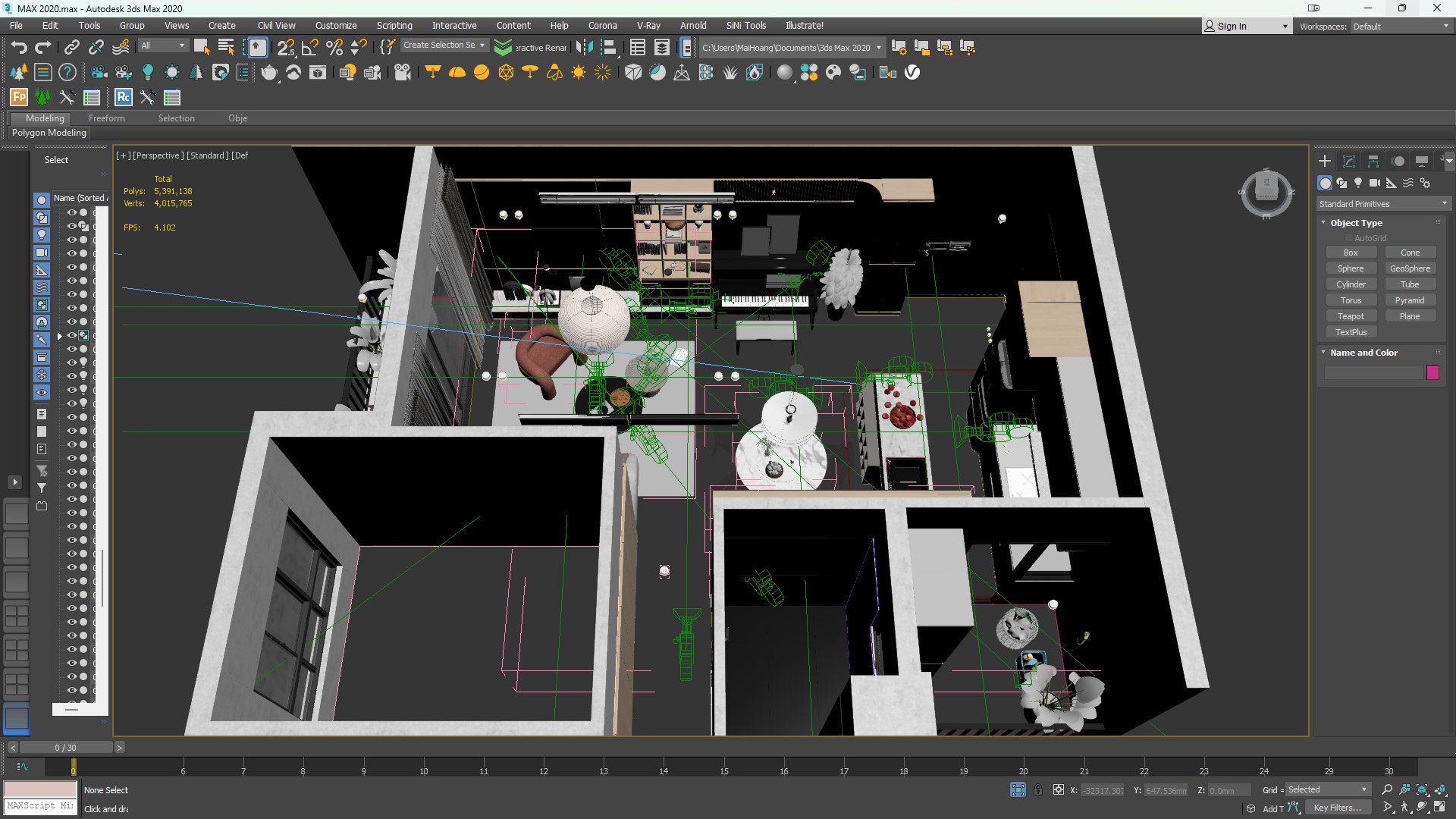Click the Key Filters button
1456x819 pixels.
(x=1337, y=808)
